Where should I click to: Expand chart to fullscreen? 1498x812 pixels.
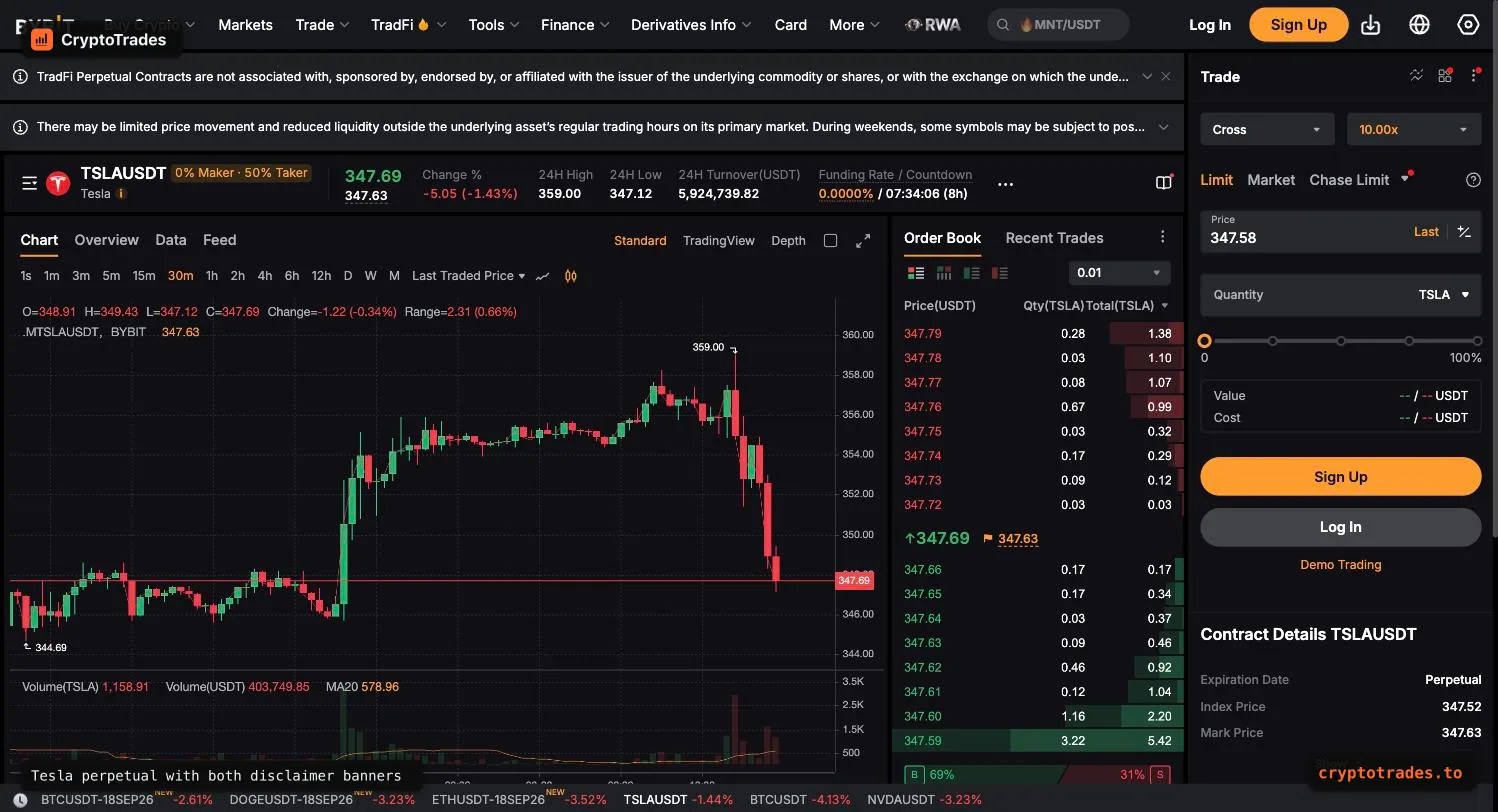(863, 241)
